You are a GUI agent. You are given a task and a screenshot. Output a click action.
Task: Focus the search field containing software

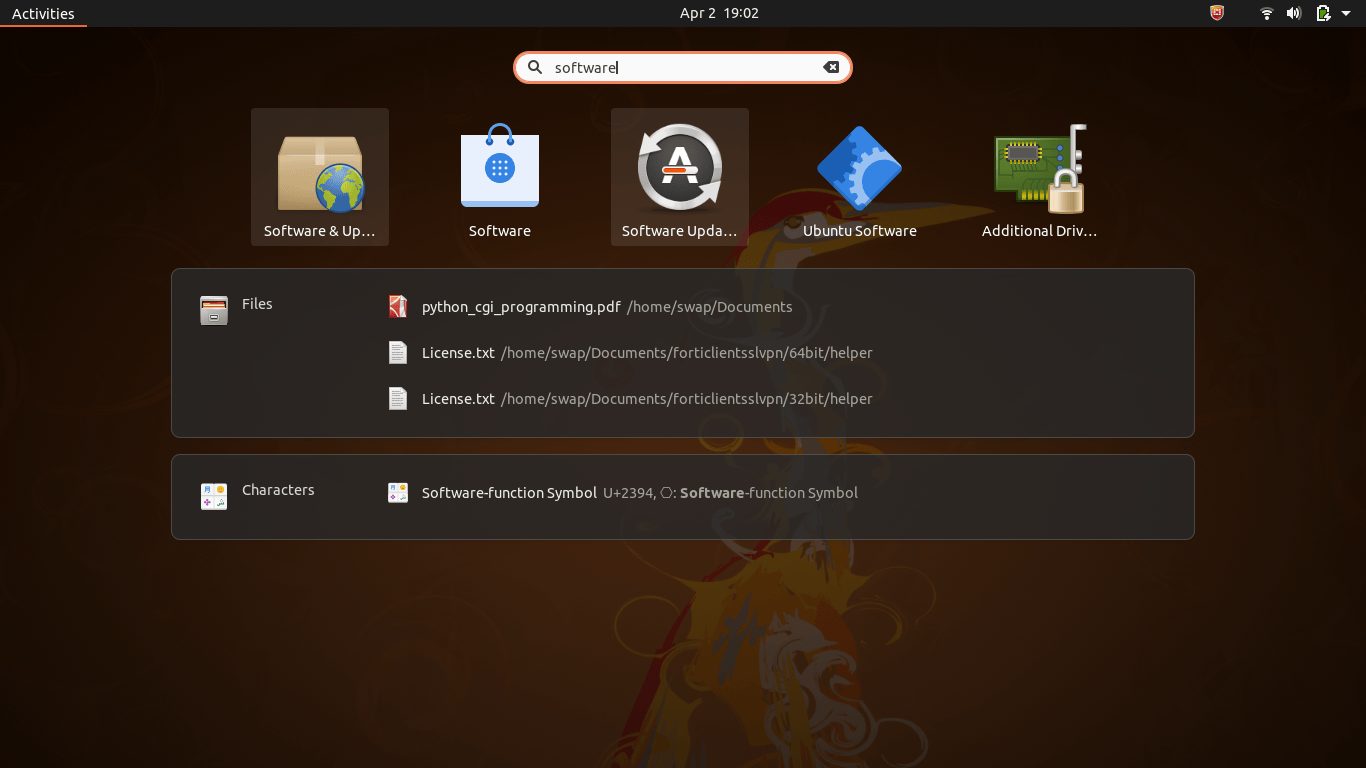[x=683, y=67]
